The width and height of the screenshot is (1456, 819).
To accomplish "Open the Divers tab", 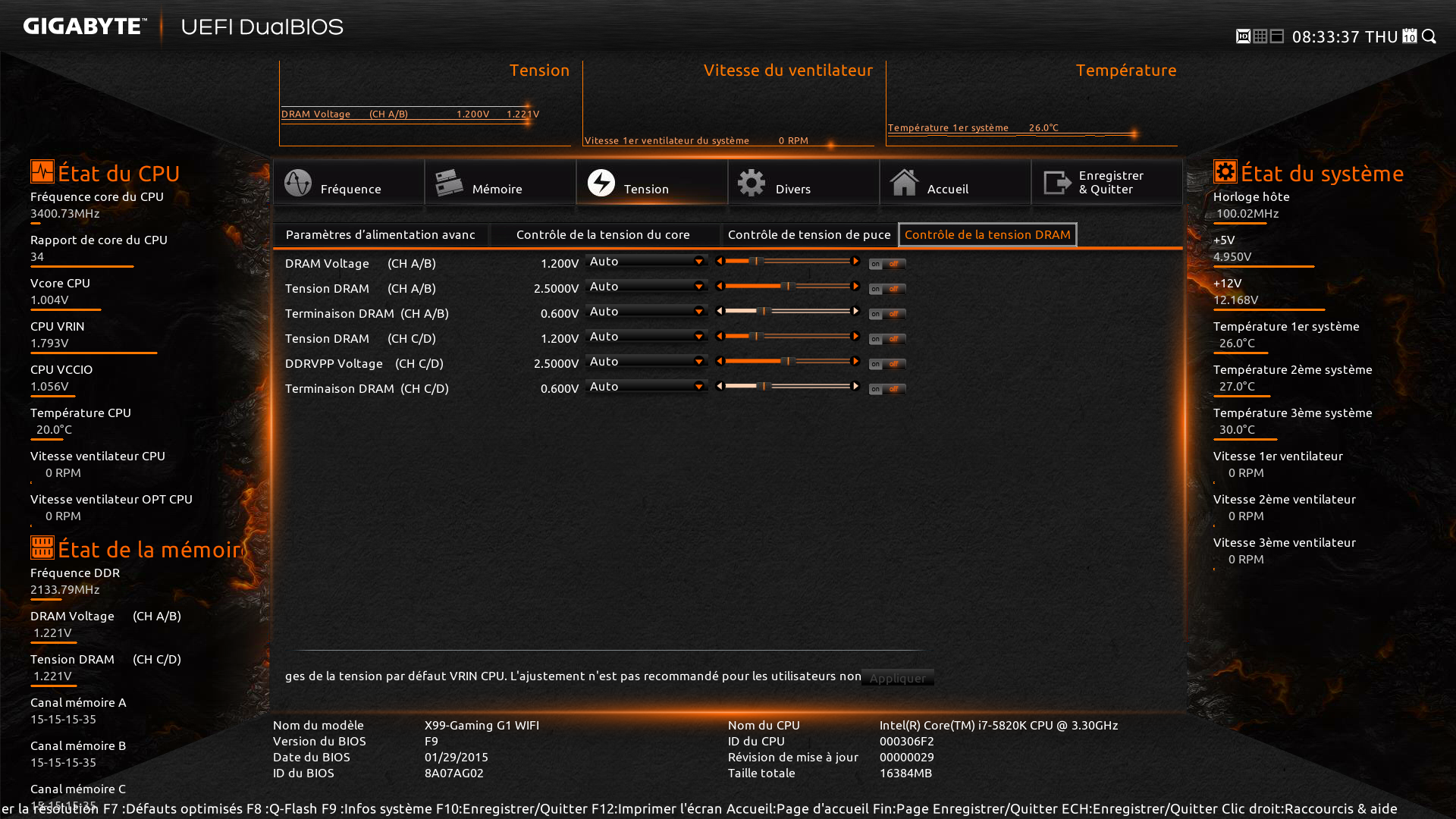I will [x=804, y=182].
